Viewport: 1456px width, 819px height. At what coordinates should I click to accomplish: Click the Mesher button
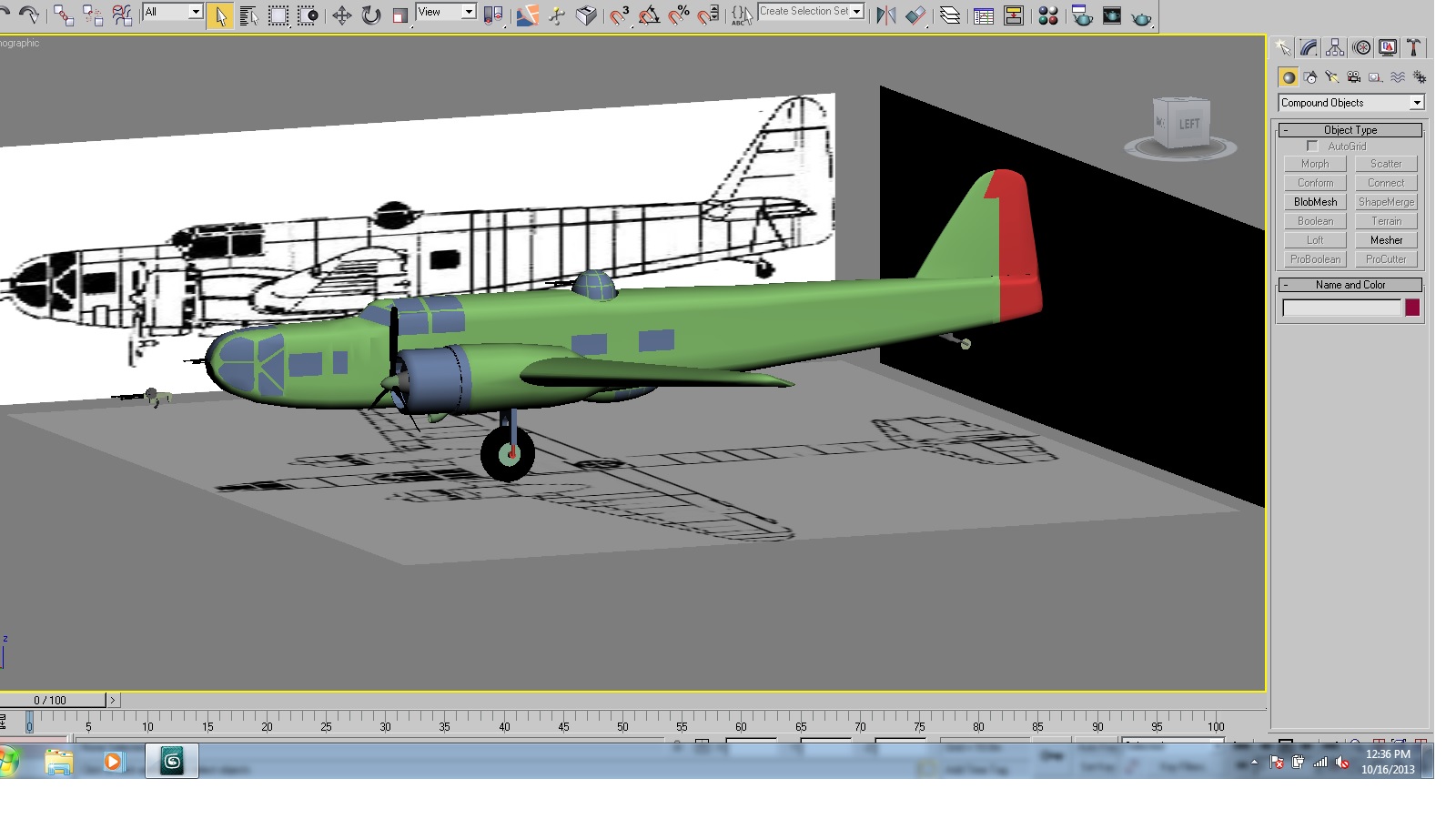click(1386, 240)
